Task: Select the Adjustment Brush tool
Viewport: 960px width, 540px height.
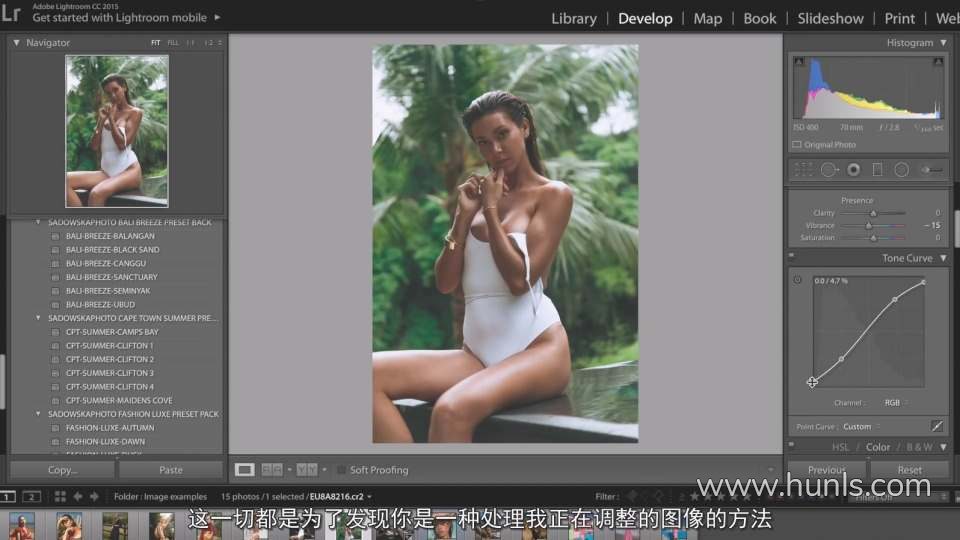Action: click(931, 170)
